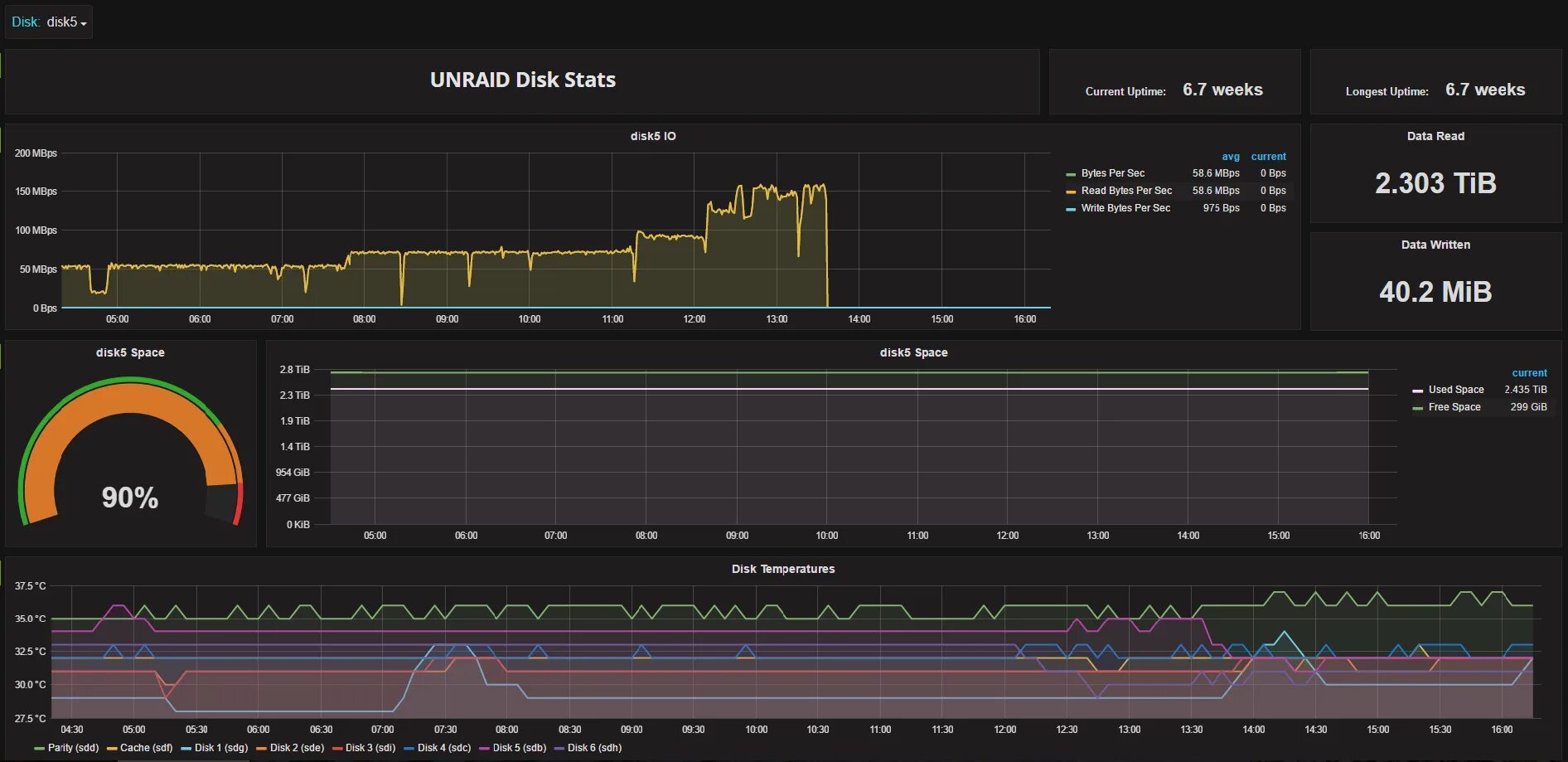Viewport: 1568px width, 762px height.
Task: Click the 975 Bps write average value
Action: pyautogui.click(x=1222, y=208)
